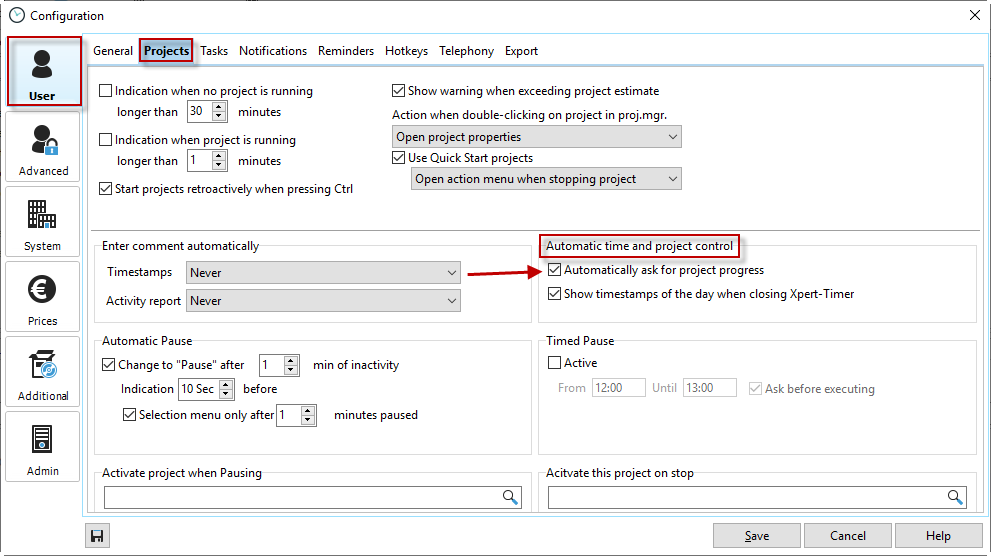Viewport: 991px width, 556px height.
Task: Uncheck Automatically ask for project progress
Action: (x=555, y=270)
